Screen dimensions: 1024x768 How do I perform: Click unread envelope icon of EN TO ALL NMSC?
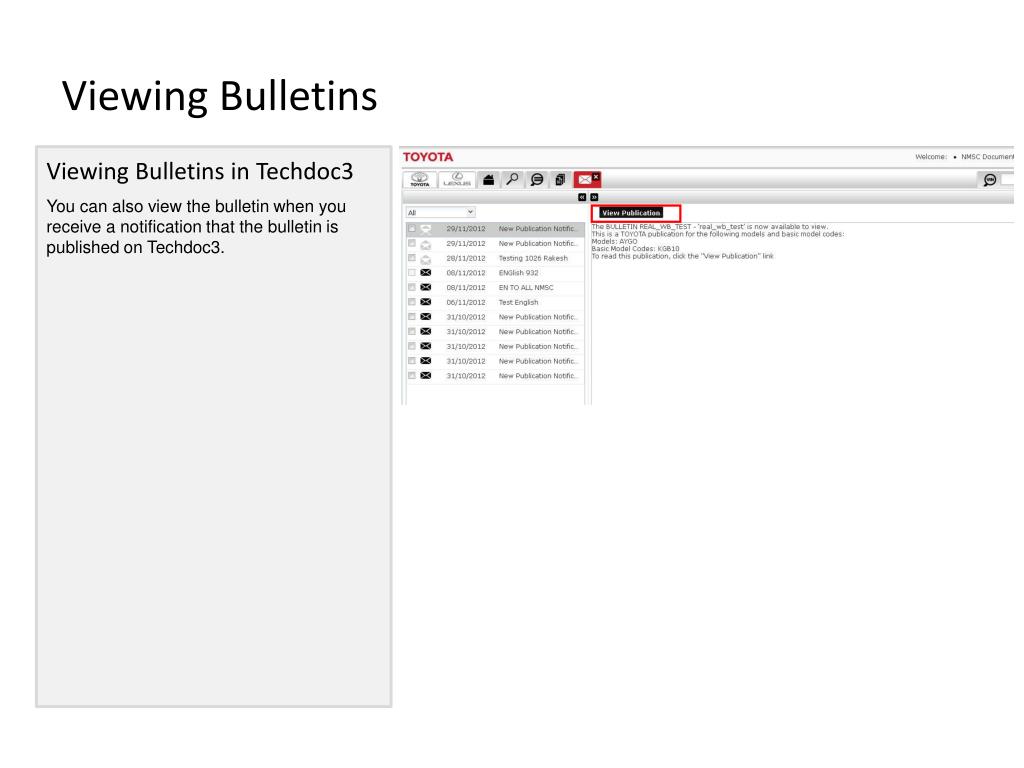pyautogui.click(x=426, y=287)
